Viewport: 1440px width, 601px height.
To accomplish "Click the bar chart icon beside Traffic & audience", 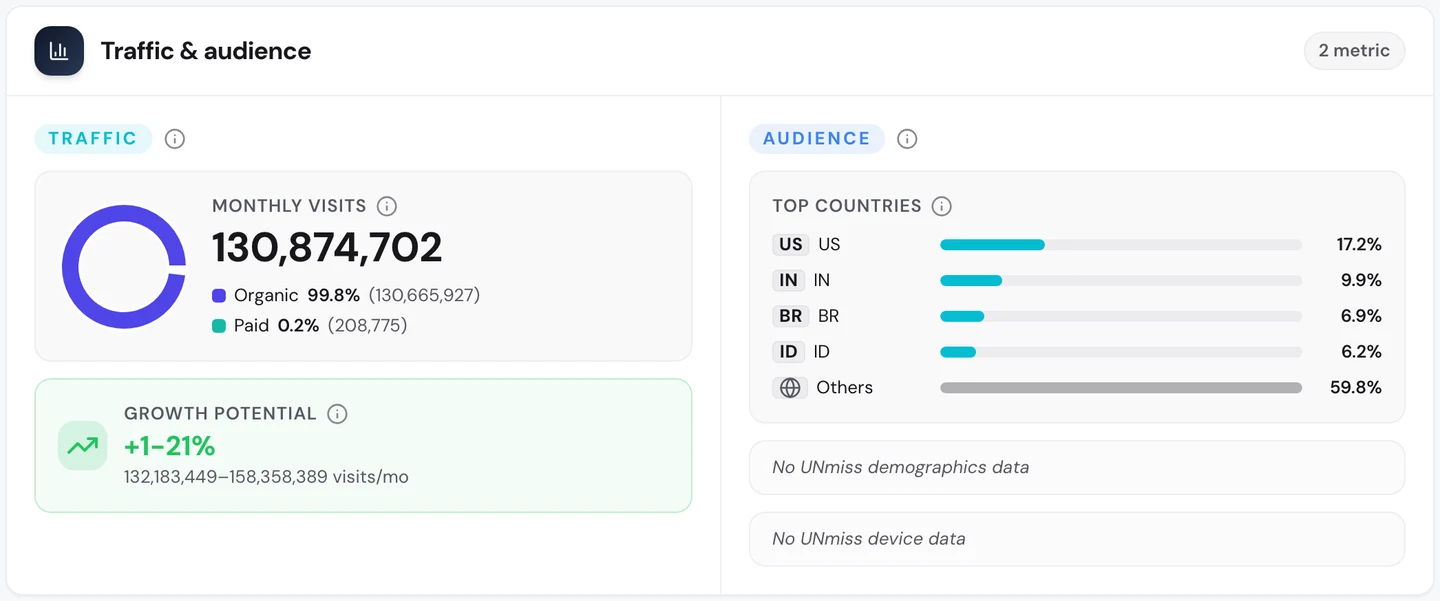I will point(59,51).
